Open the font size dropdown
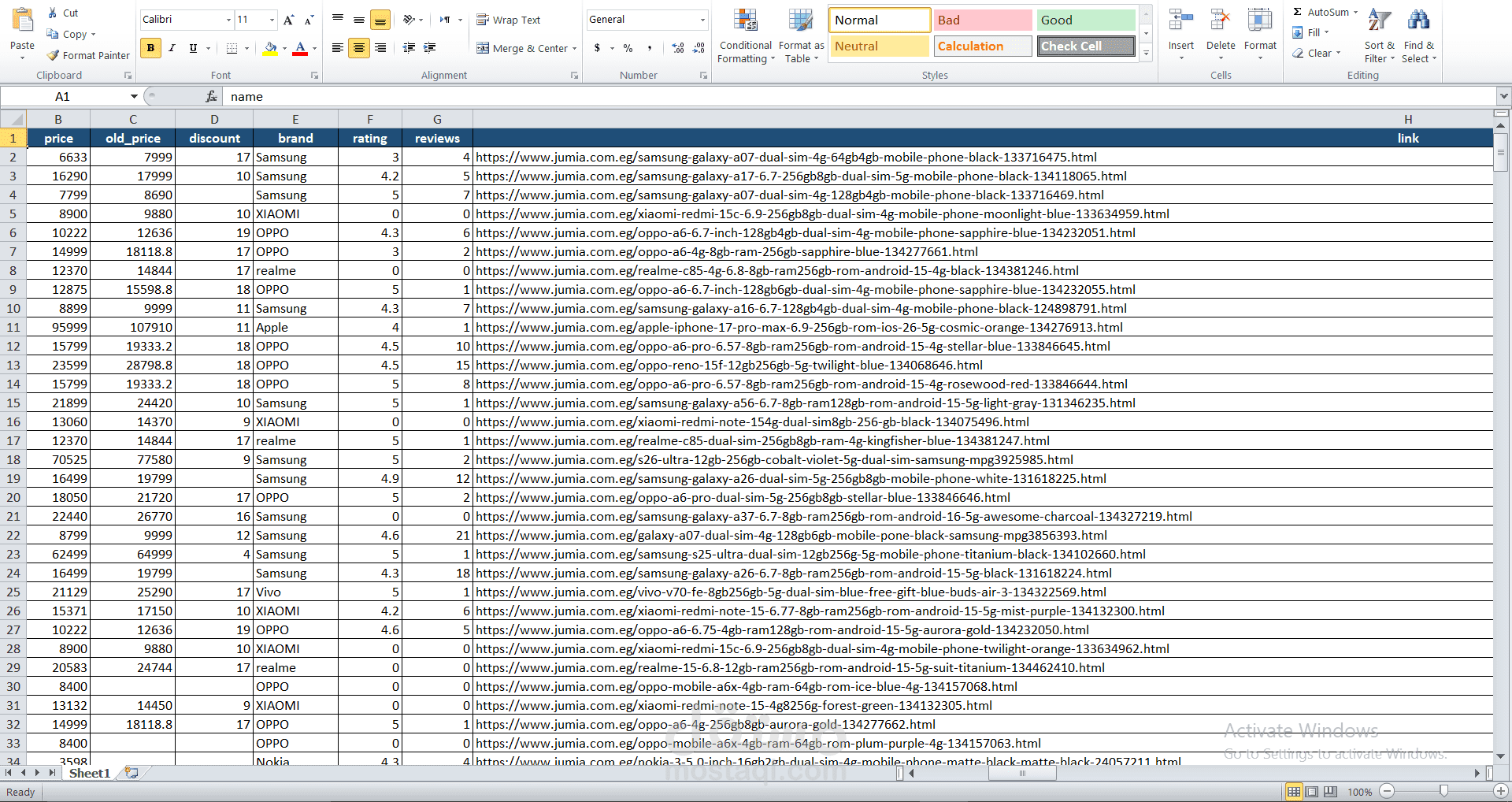This screenshot has height=802, width=1512. (x=272, y=20)
